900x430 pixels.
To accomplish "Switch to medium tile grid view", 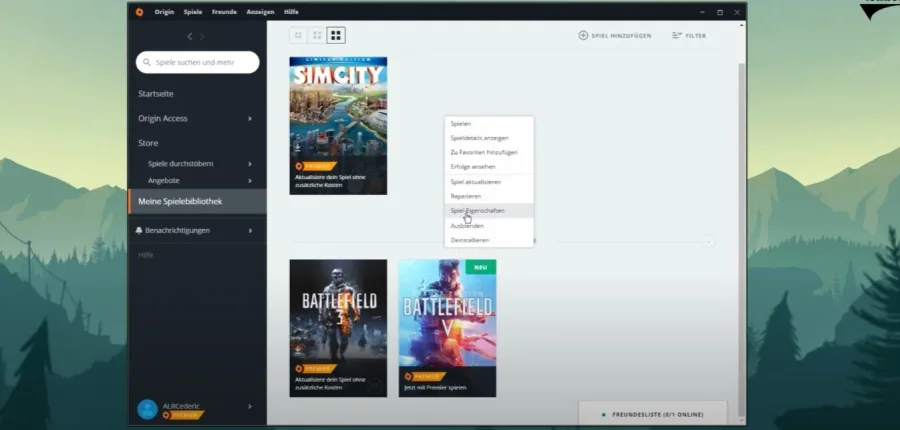I will coord(317,36).
